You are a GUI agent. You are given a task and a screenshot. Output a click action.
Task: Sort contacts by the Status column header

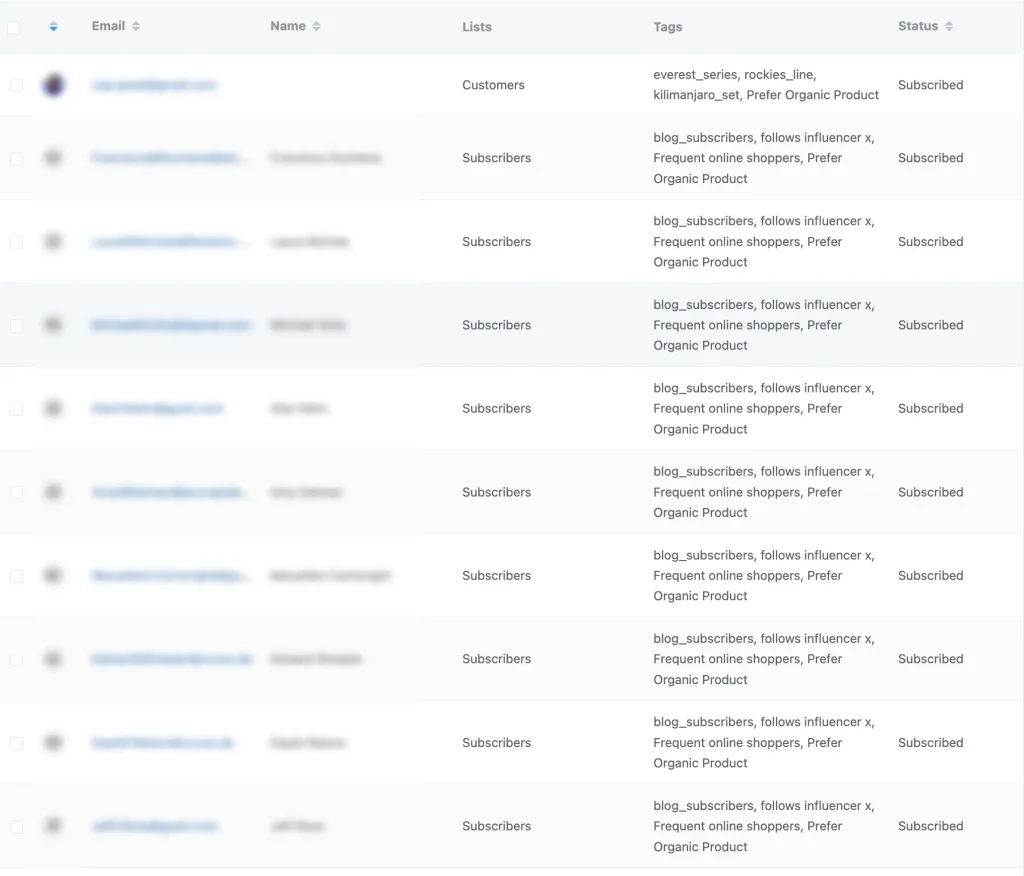tap(917, 26)
